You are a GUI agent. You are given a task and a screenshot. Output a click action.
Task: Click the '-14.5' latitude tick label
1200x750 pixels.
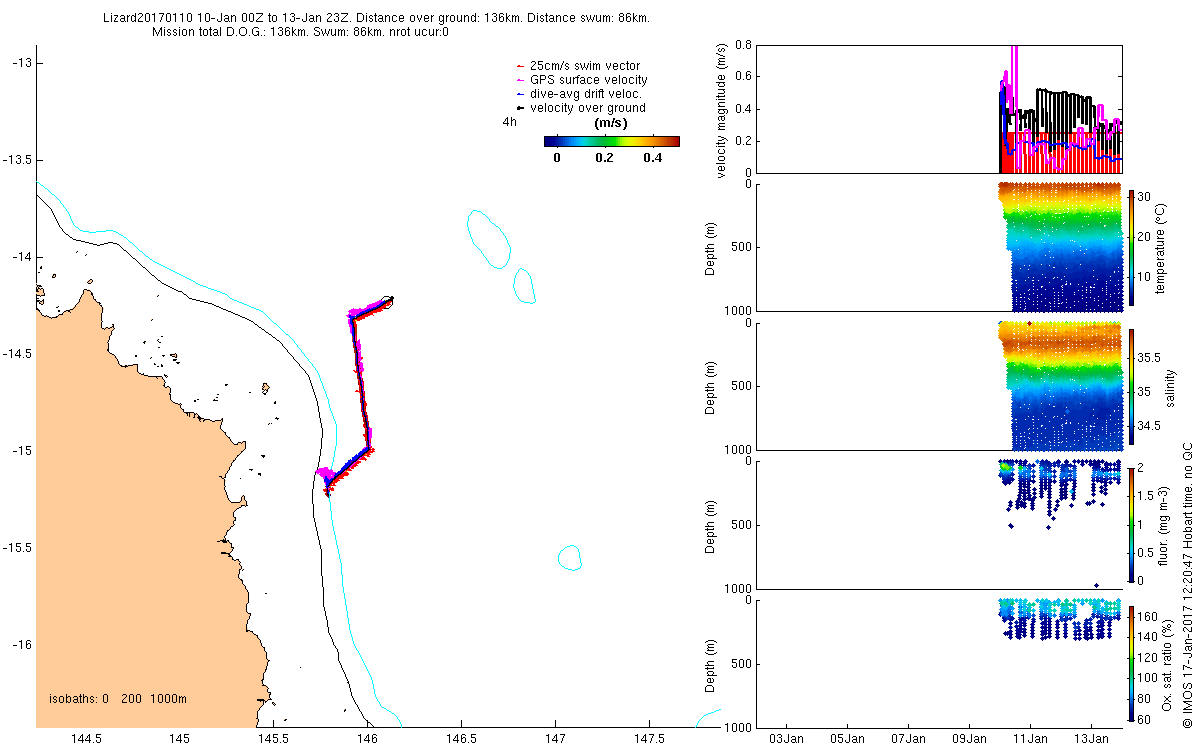pyautogui.click(x=18, y=354)
